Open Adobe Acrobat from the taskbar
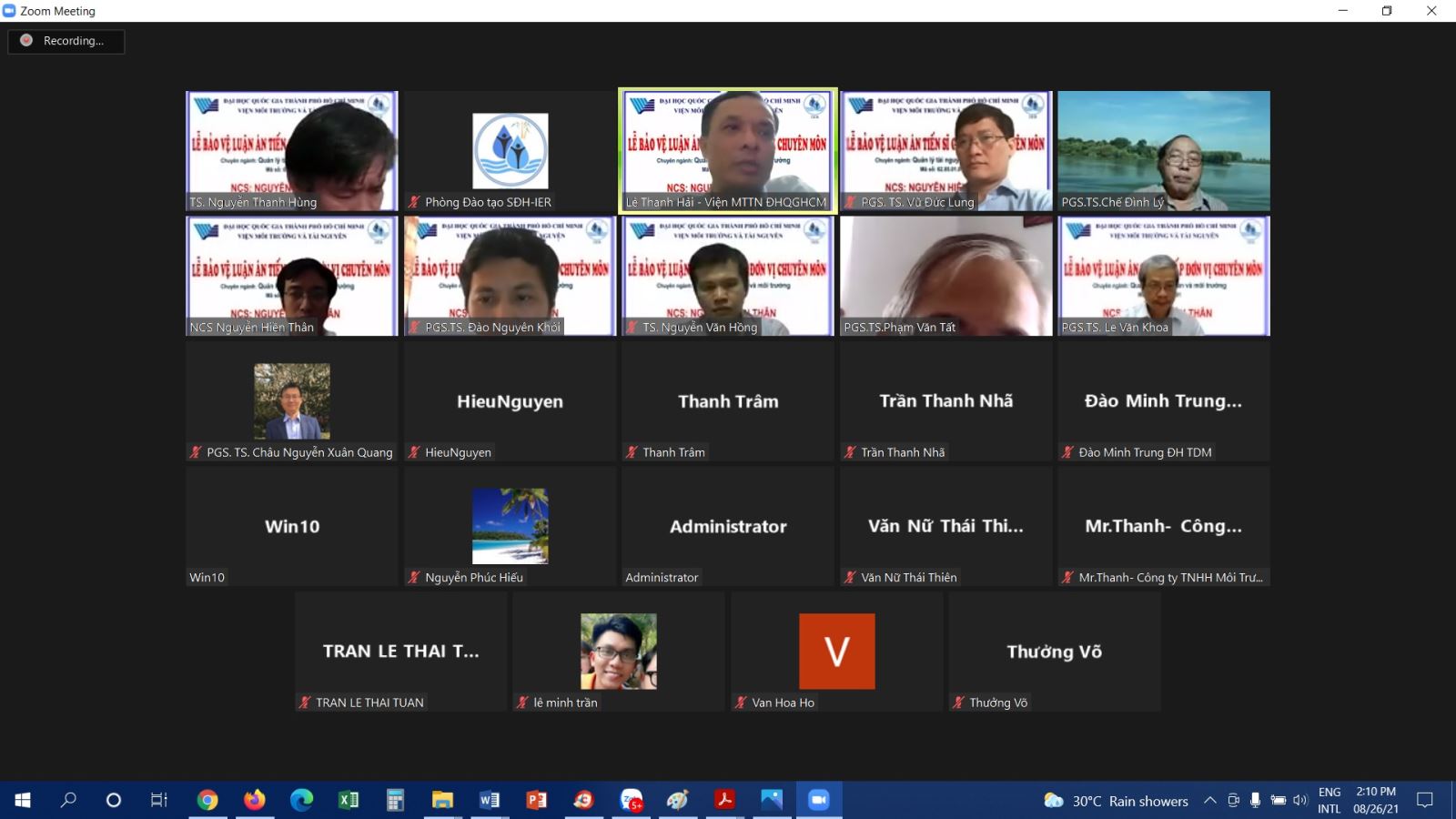 pos(724,800)
